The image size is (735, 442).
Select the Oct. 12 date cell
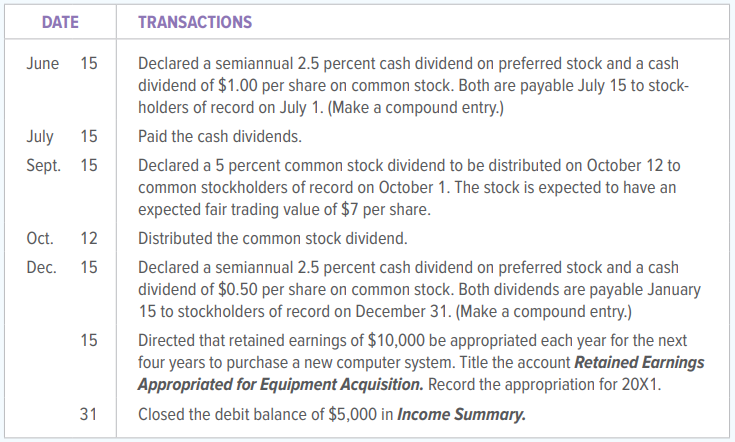click(x=62, y=239)
